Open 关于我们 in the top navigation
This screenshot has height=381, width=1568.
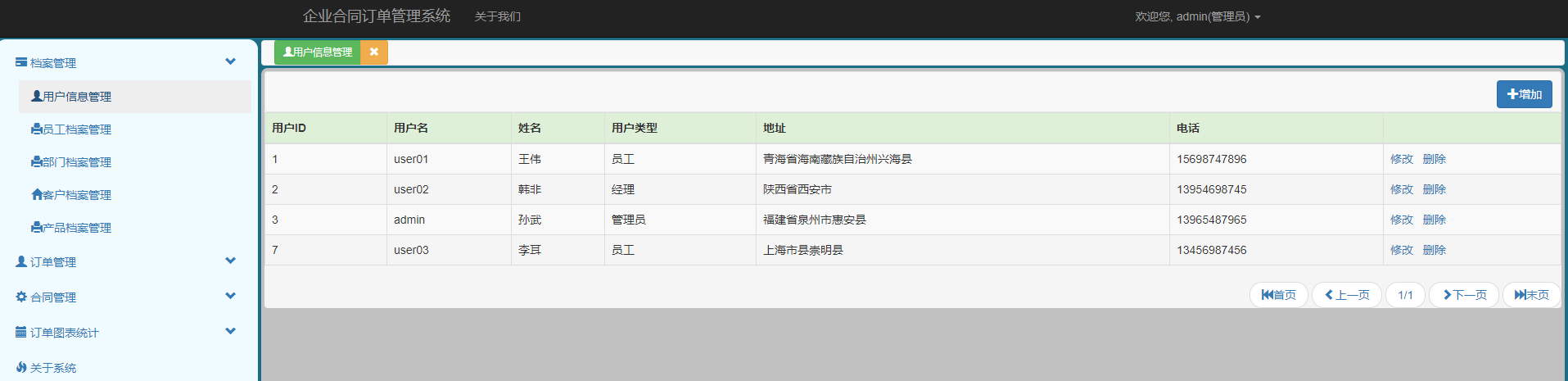pyautogui.click(x=498, y=16)
